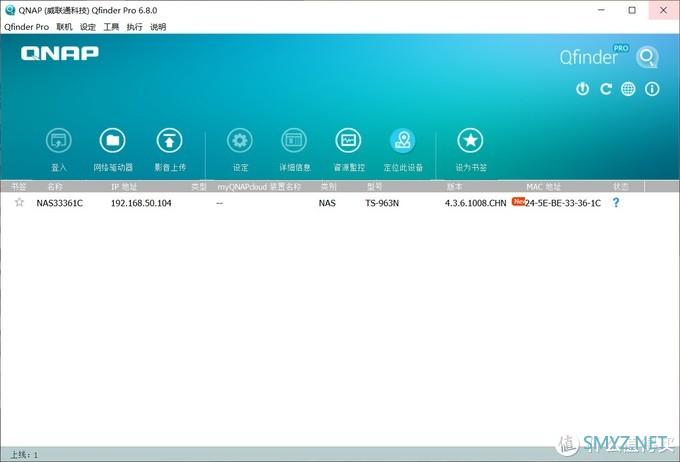This screenshot has width=680, height=462.
Task: Click the Locate This Device icon
Action: coord(403,141)
